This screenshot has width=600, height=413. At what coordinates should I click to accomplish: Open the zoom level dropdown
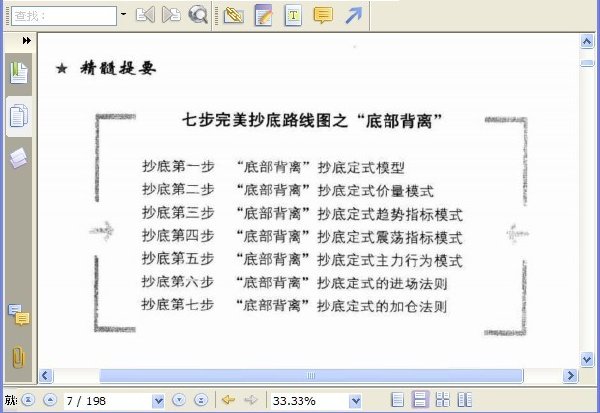pos(355,401)
